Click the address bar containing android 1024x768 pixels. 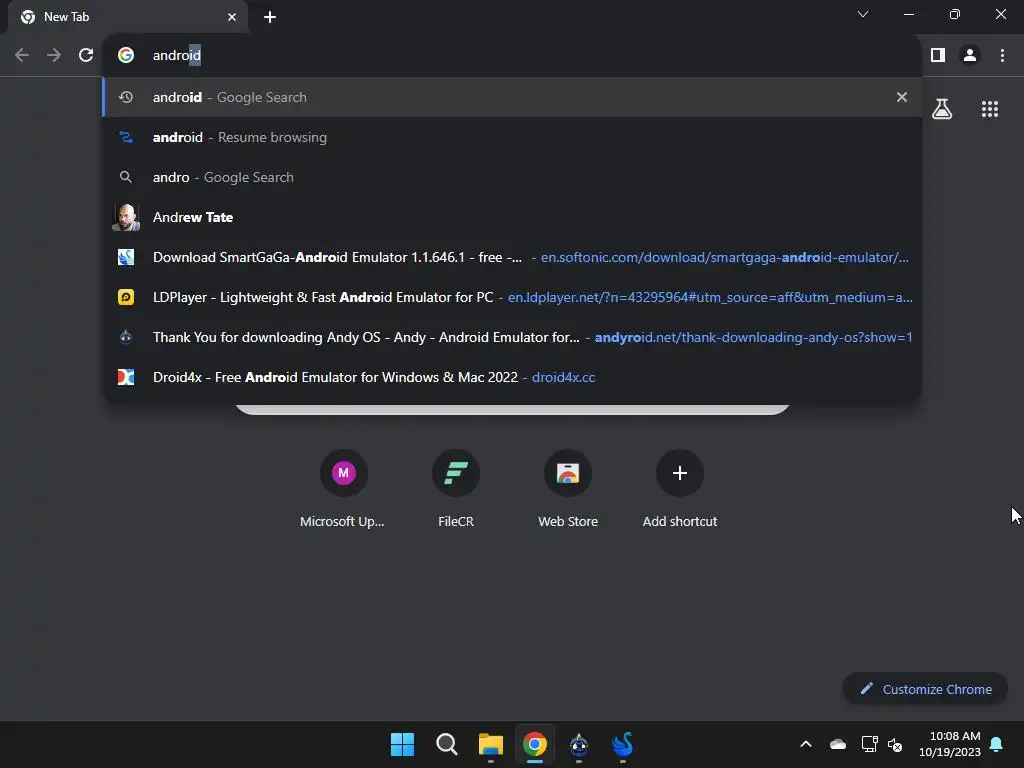click(512, 55)
